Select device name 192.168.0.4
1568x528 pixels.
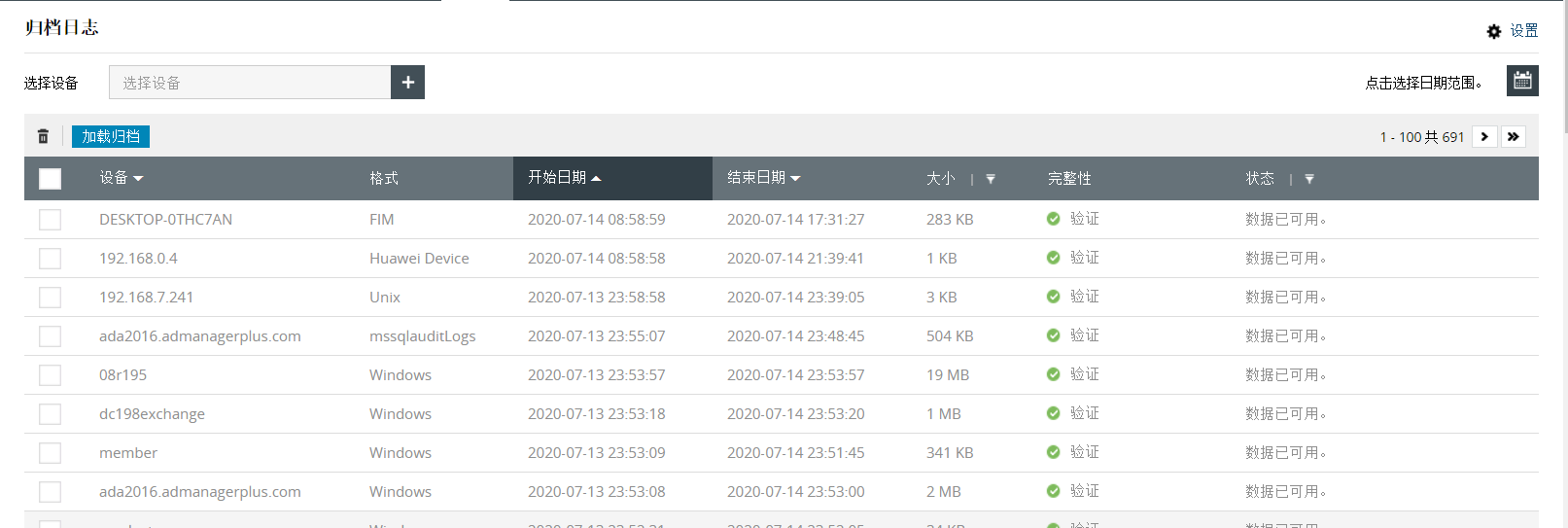pos(138,259)
